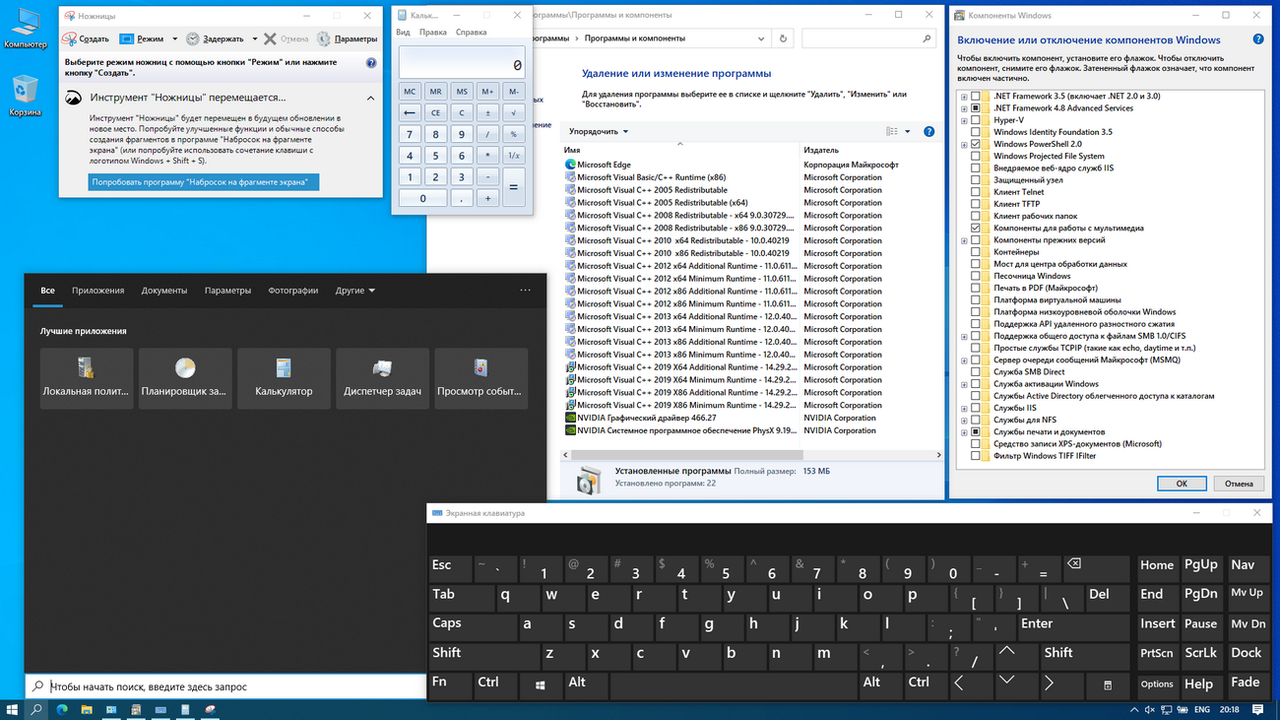
Task: Click the Snipping Tool Parameters gear icon
Action: (324, 39)
